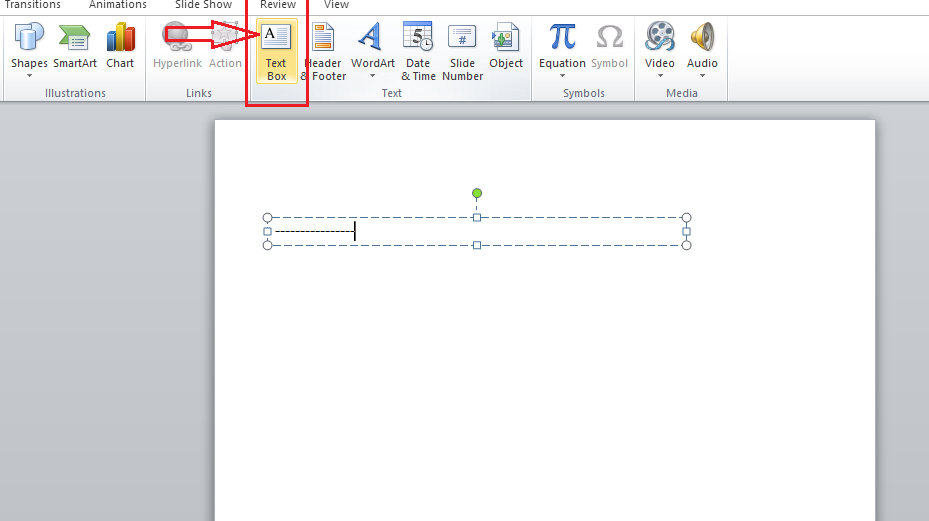Image resolution: width=929 pixels, height=521 pixels.
Task: Open Header & Footer settings
Action: click(324, 52)
